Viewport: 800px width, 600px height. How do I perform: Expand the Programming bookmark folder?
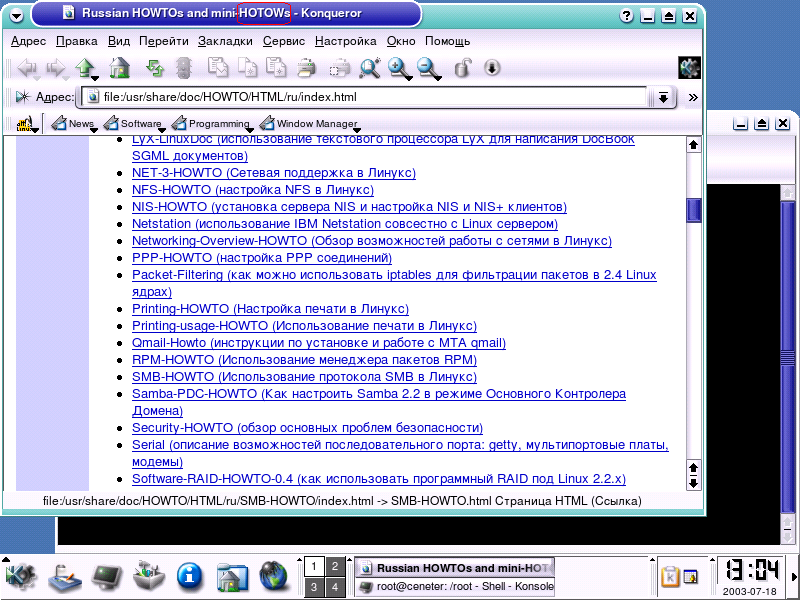pyautogui.click(x=211, y=123)
